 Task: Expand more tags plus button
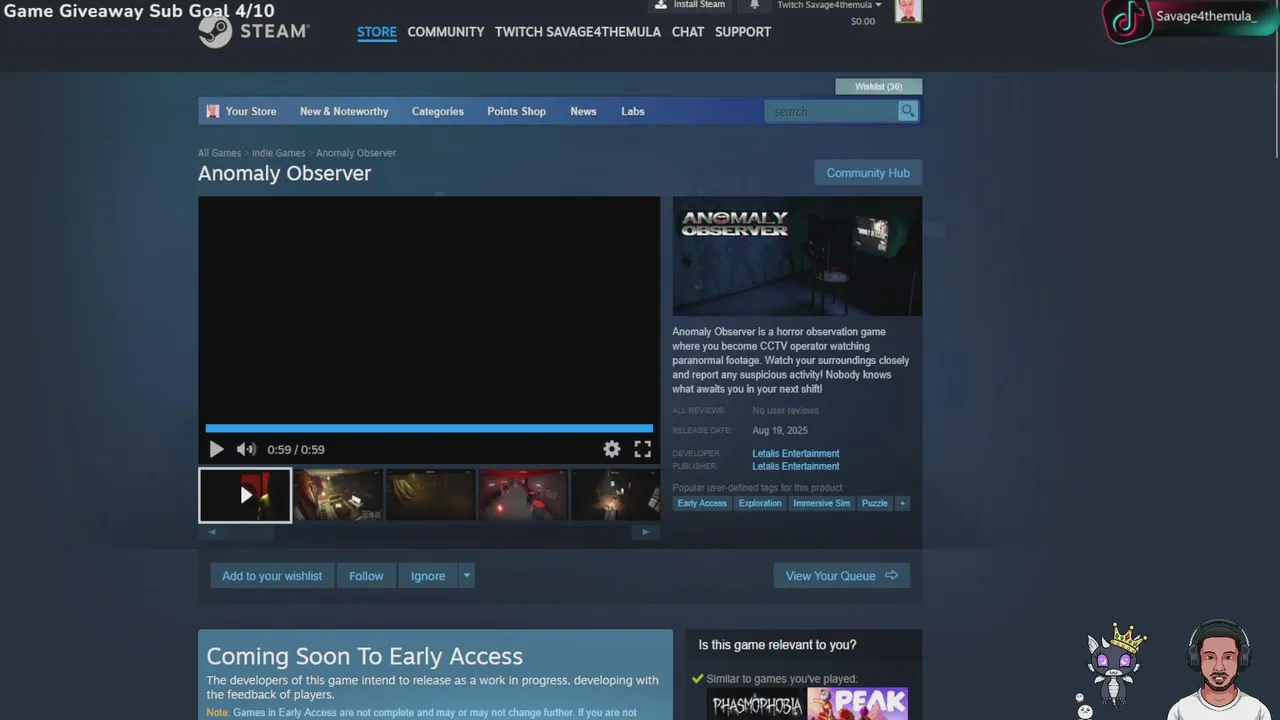(902, 503)
